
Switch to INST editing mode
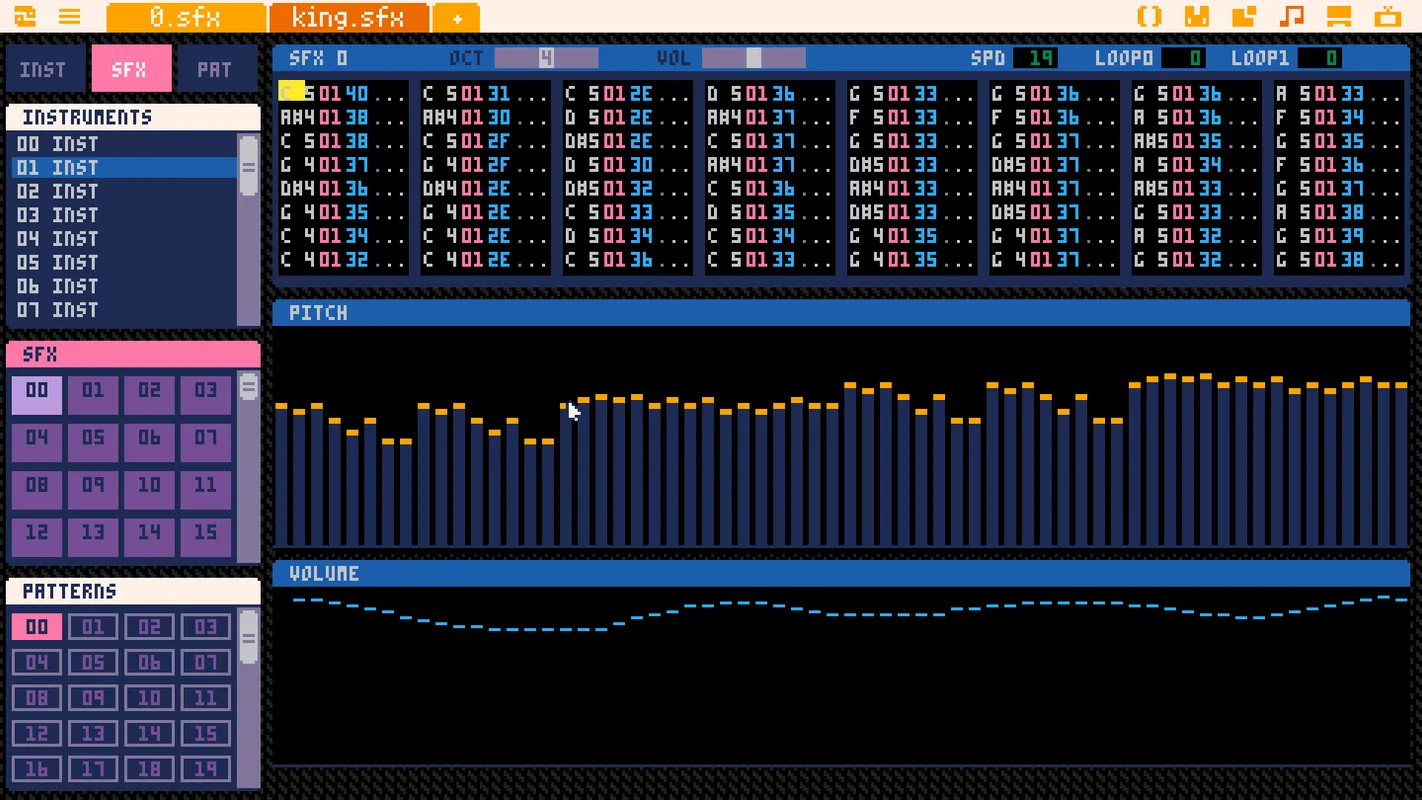pos(43,69)
